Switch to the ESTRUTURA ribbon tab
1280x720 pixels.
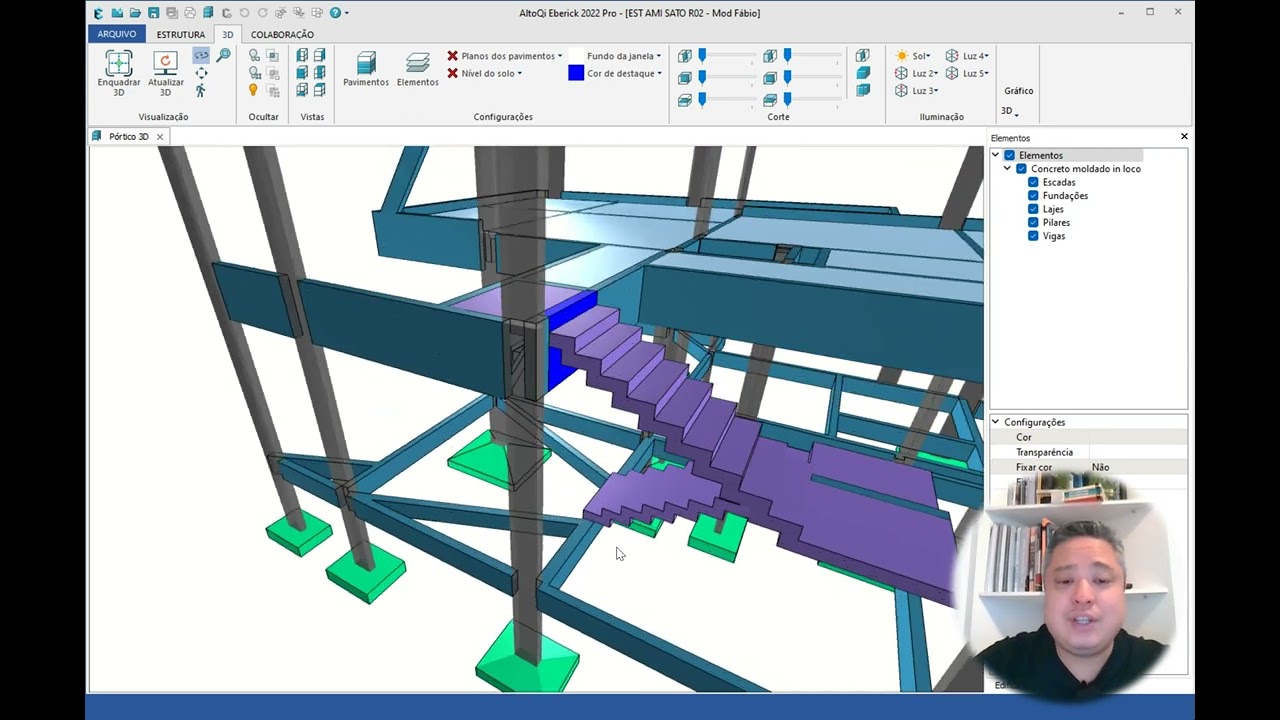click(x=181, y=34)
